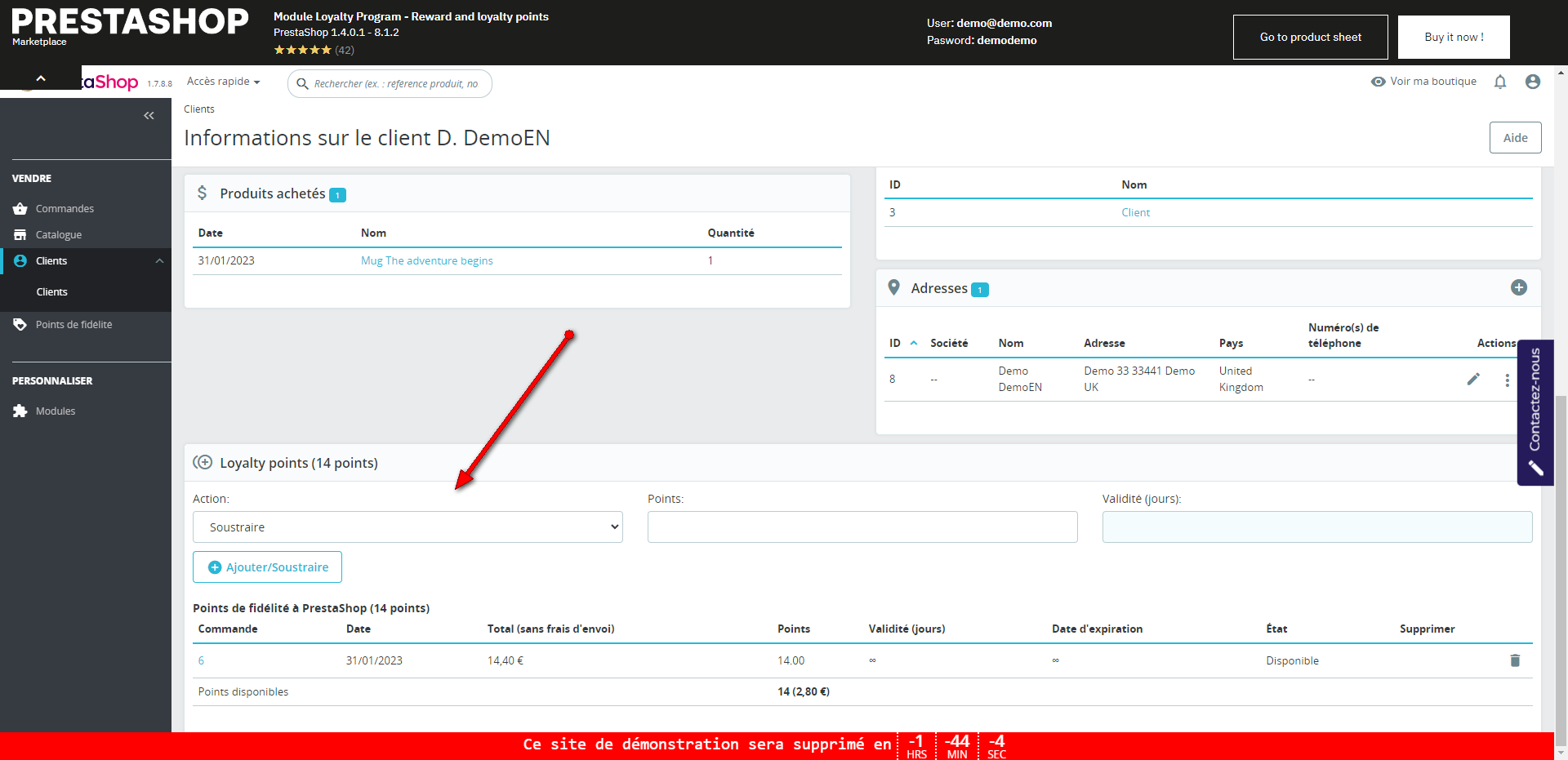Open the Action Soustraire dropdown
Screen dimensions: 1568x760
pos(408,527)
